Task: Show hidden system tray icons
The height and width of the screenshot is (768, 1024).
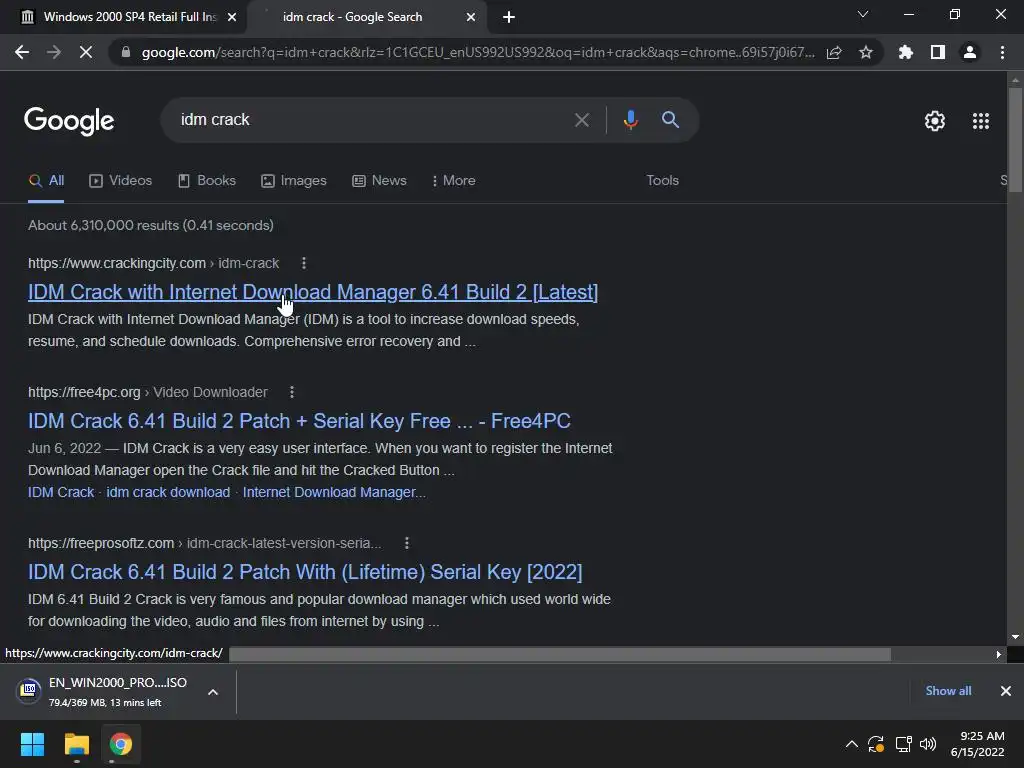Action: click(852, 744)
